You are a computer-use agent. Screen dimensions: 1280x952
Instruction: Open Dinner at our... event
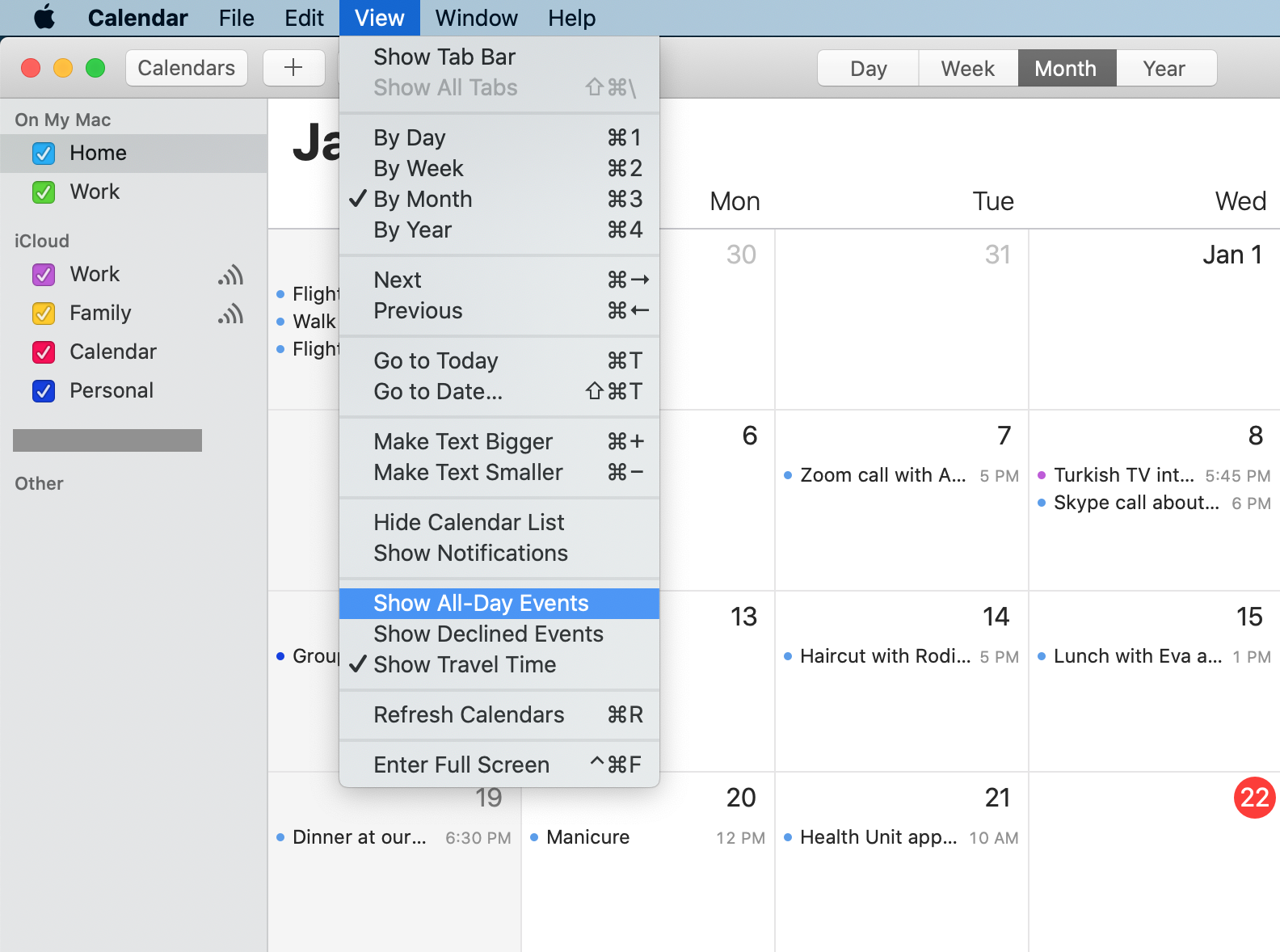tap(394, 837)
